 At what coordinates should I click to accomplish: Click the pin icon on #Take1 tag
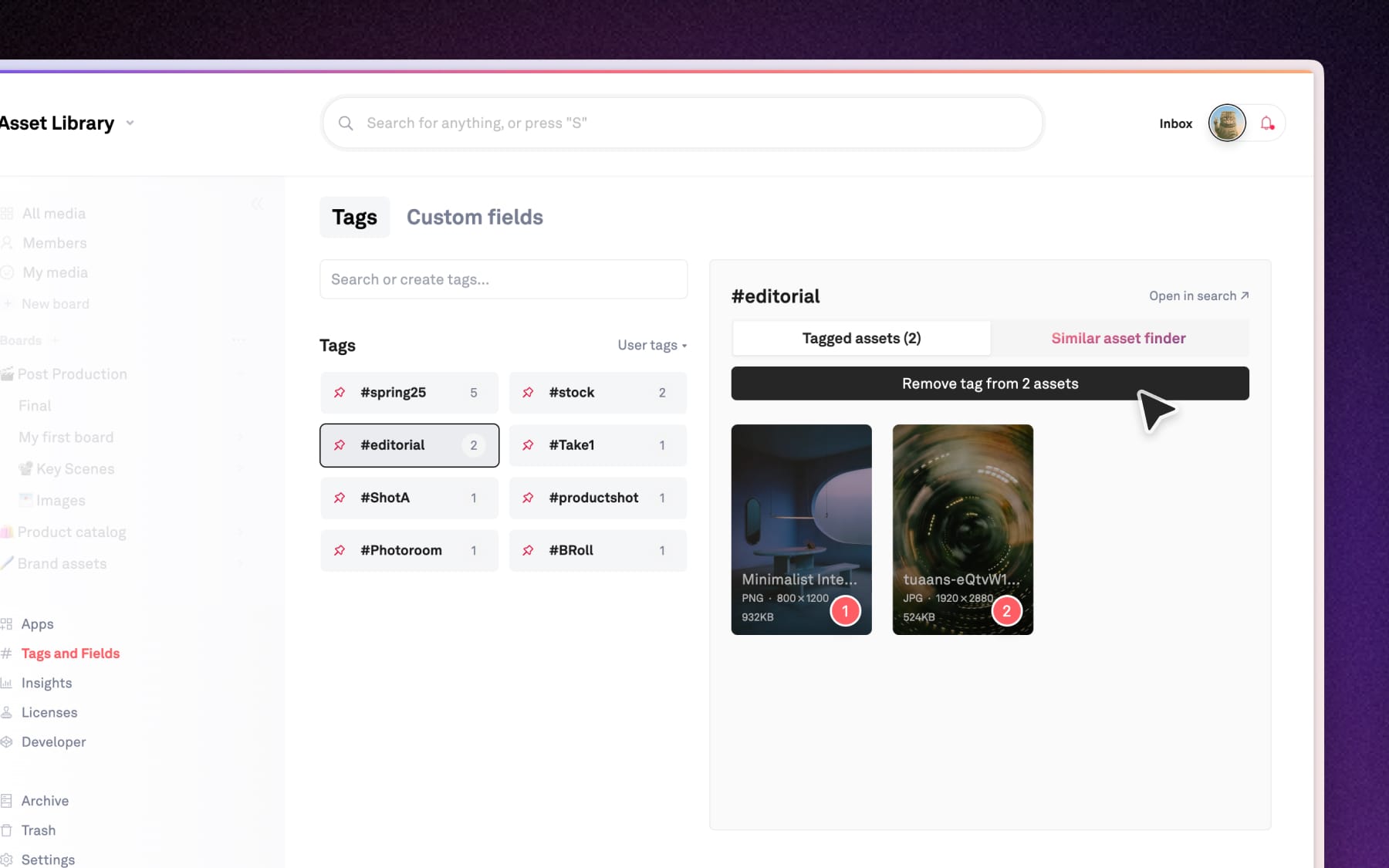(x=528, y=445)
